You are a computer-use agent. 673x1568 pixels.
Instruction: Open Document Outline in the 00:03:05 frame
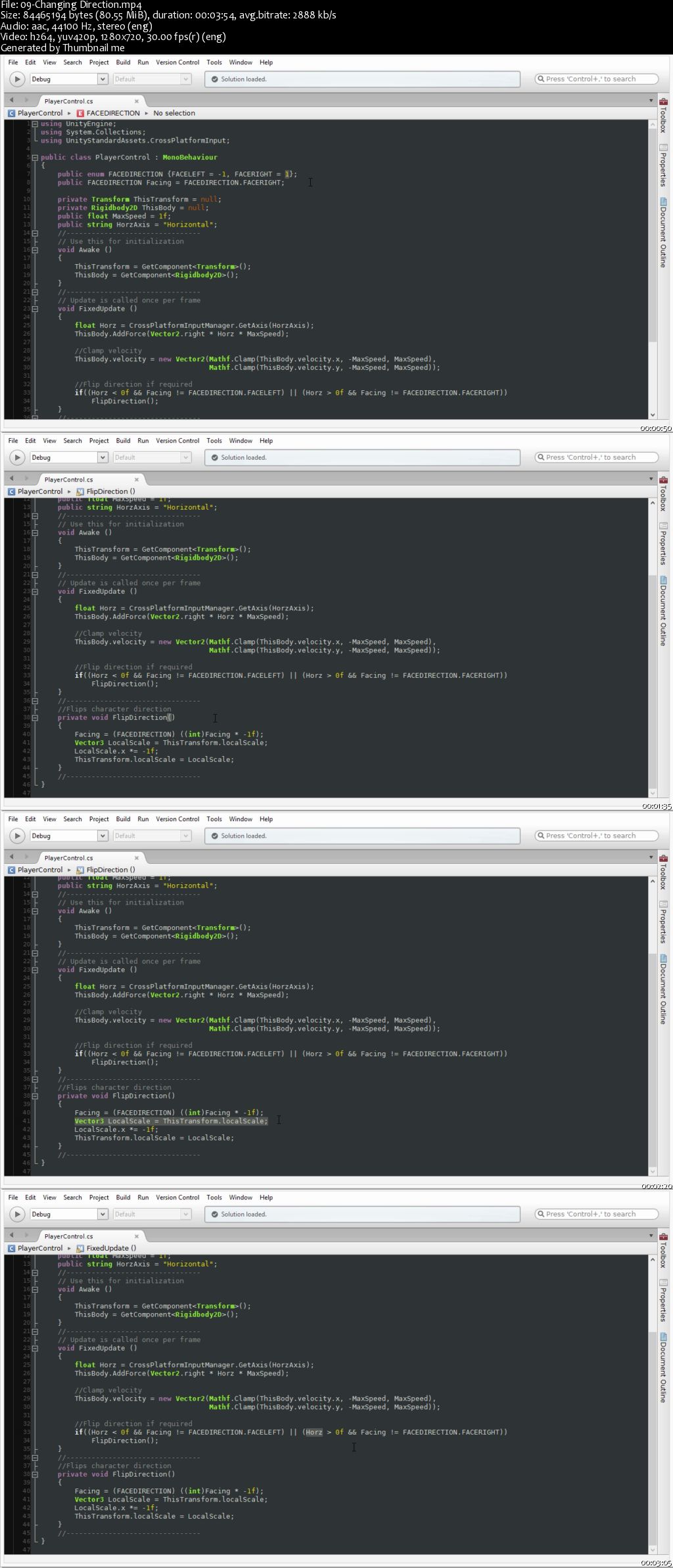point(663,1368)
